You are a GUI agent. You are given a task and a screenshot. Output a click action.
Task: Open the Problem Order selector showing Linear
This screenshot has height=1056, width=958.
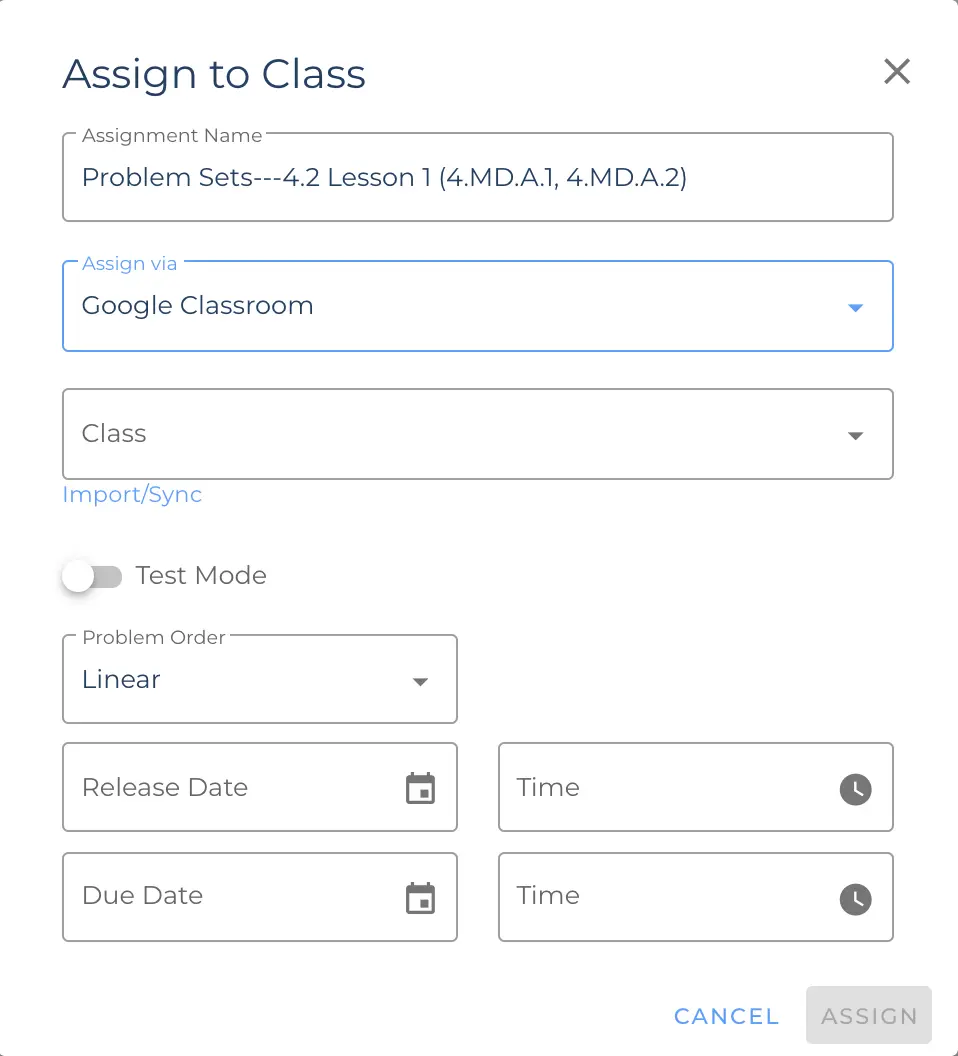[x=260, y=679]
